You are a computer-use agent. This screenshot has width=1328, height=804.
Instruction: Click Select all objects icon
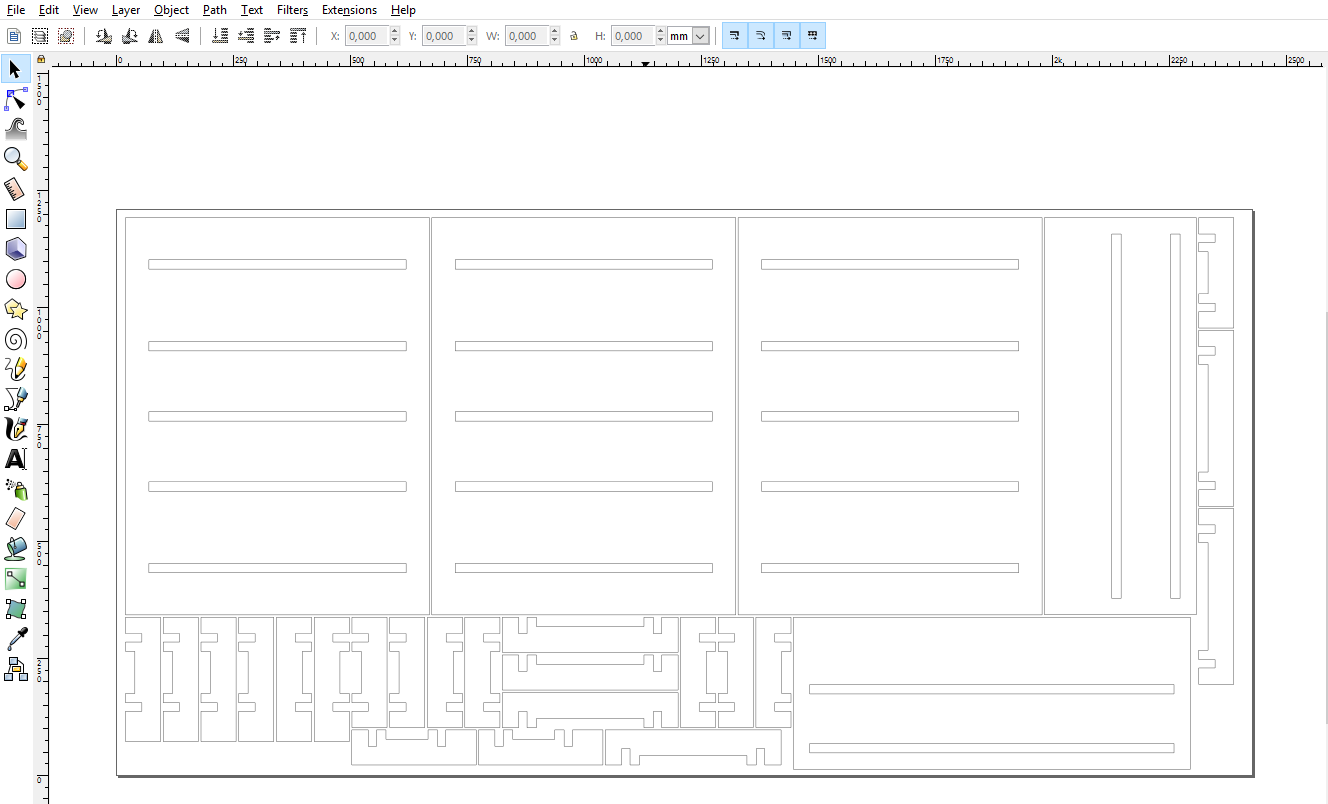14,36
